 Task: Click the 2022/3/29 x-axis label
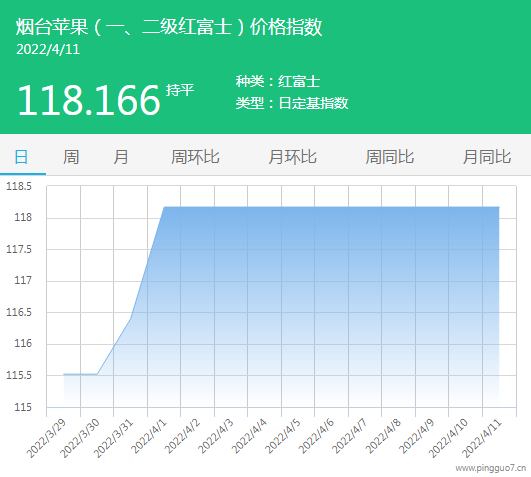click(x=47, y=438)
